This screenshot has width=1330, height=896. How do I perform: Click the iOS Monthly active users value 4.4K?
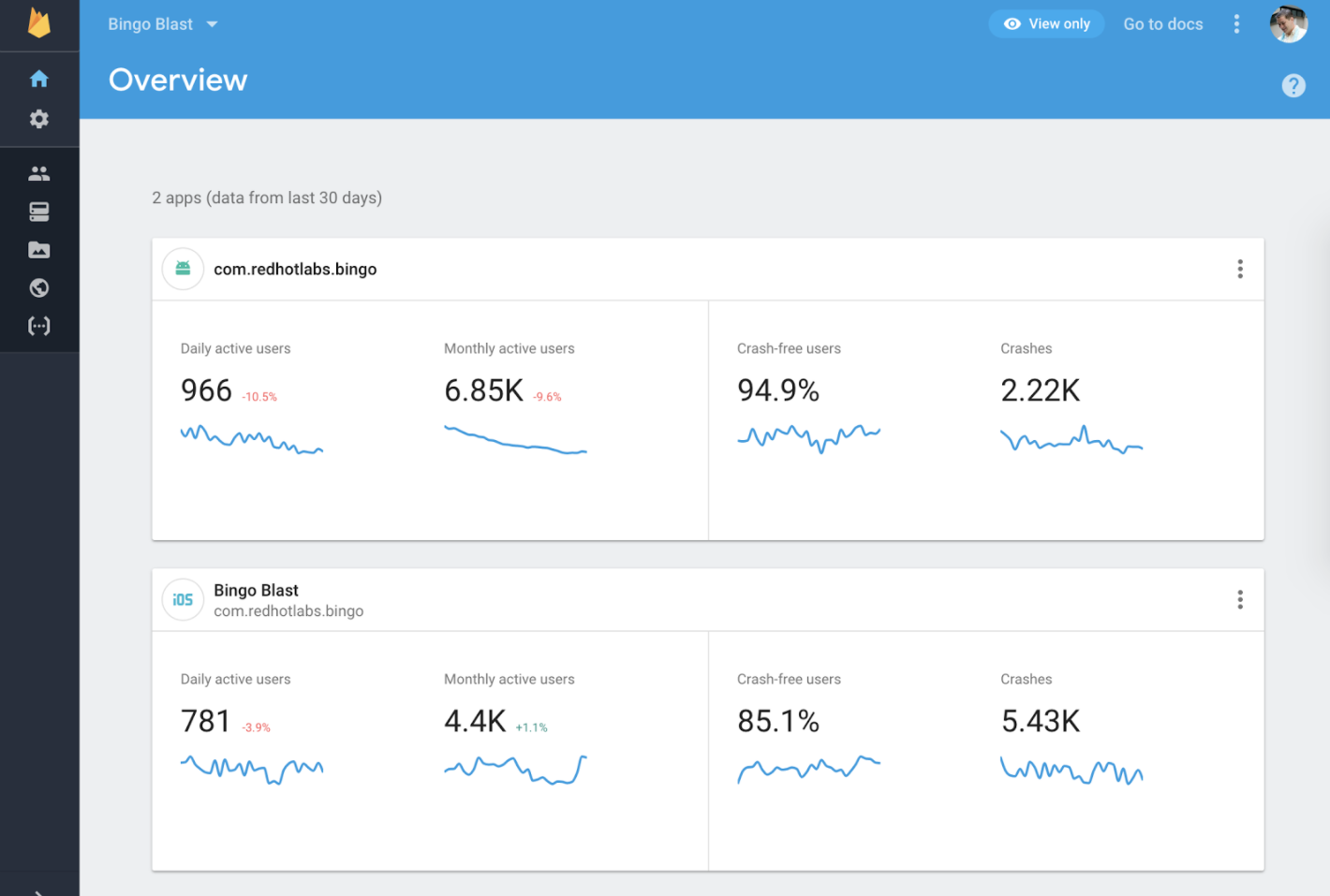(475, 721)
